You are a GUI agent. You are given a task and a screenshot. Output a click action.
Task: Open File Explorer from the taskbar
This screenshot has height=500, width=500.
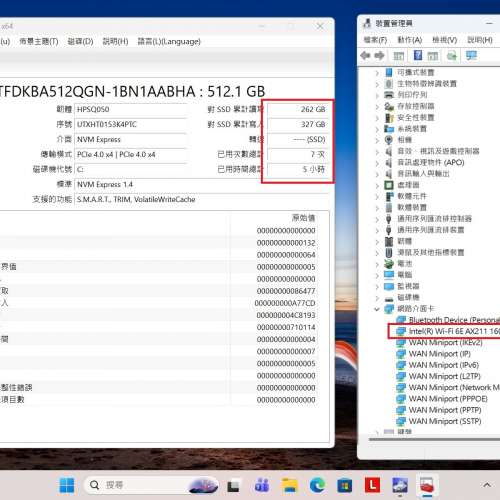click(x=289, y=485)
